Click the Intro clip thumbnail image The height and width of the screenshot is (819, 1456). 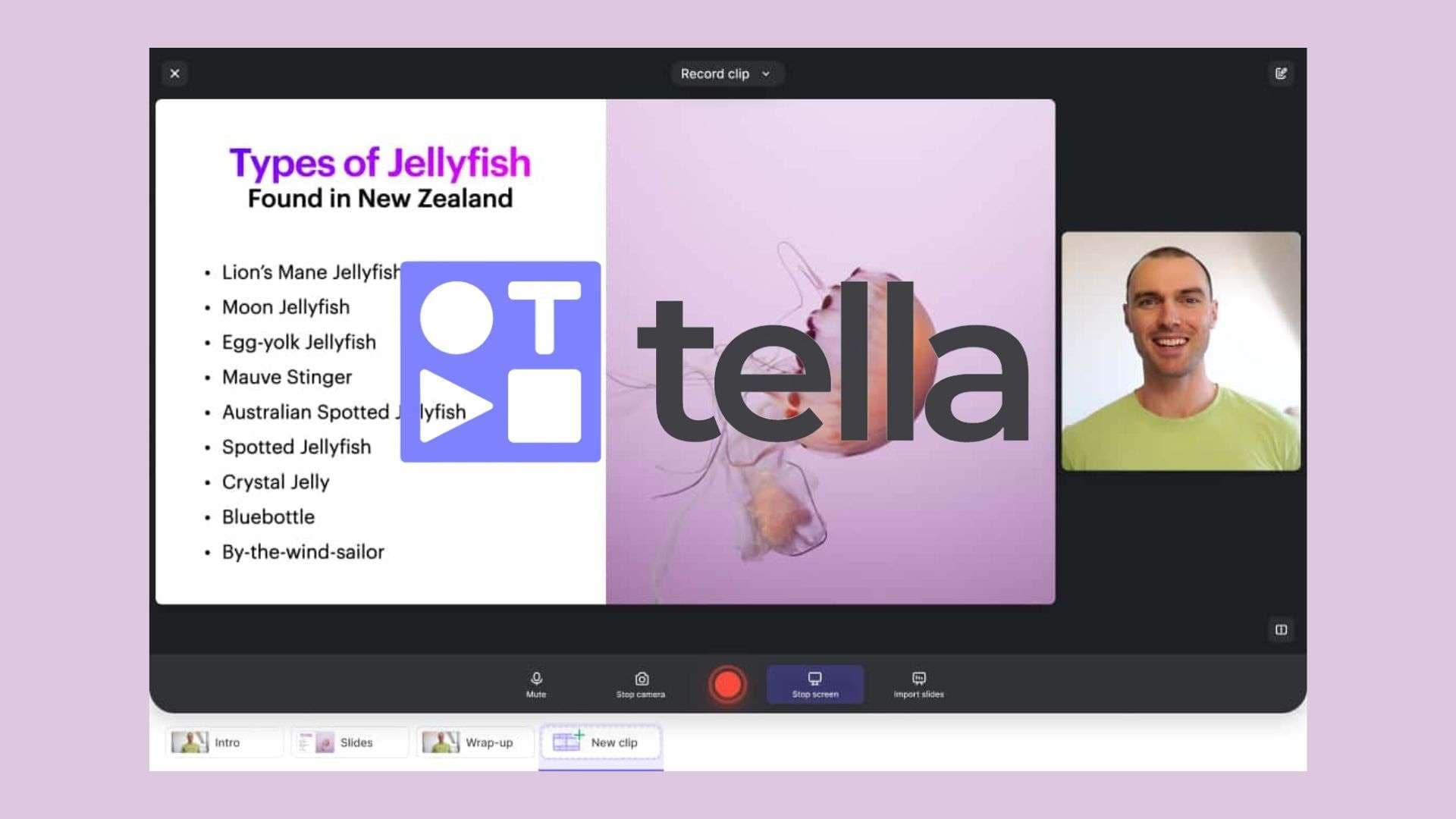190,742
